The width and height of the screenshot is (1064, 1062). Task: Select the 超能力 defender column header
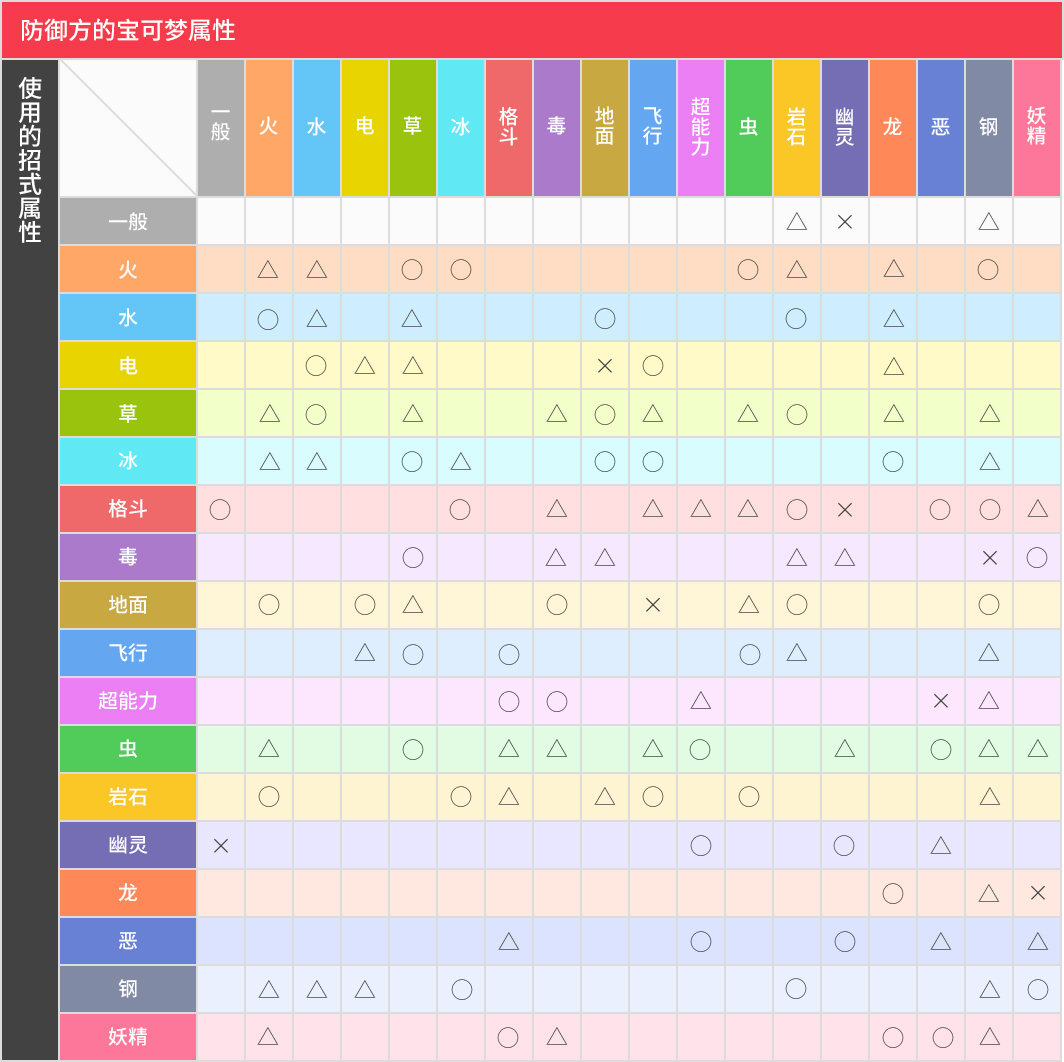point(701,127)
